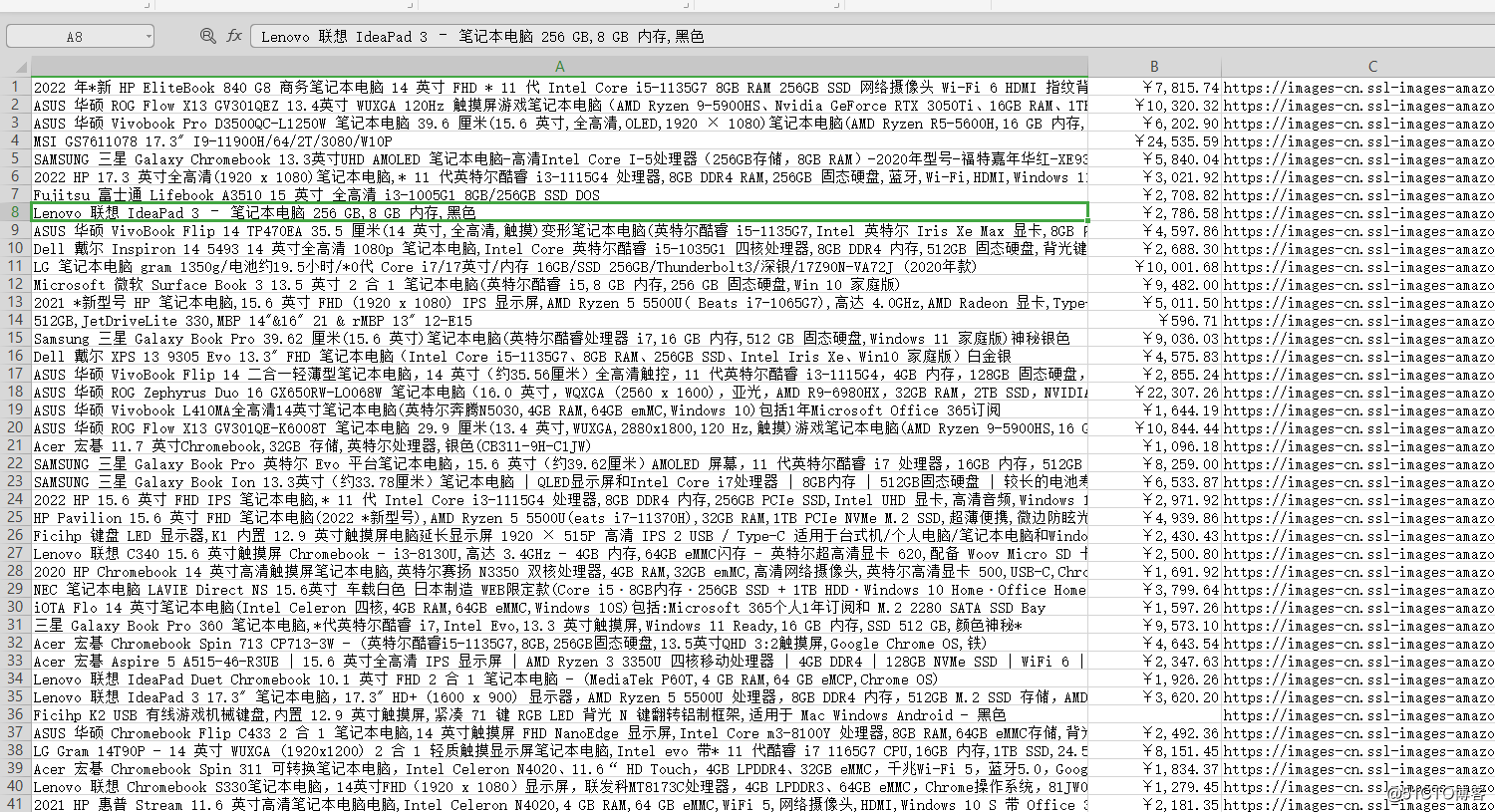The width and height of the screenshot is (1495, 812).
Task: Select the price cell ￥3,799.64
Action: (x=1154, y=589)
